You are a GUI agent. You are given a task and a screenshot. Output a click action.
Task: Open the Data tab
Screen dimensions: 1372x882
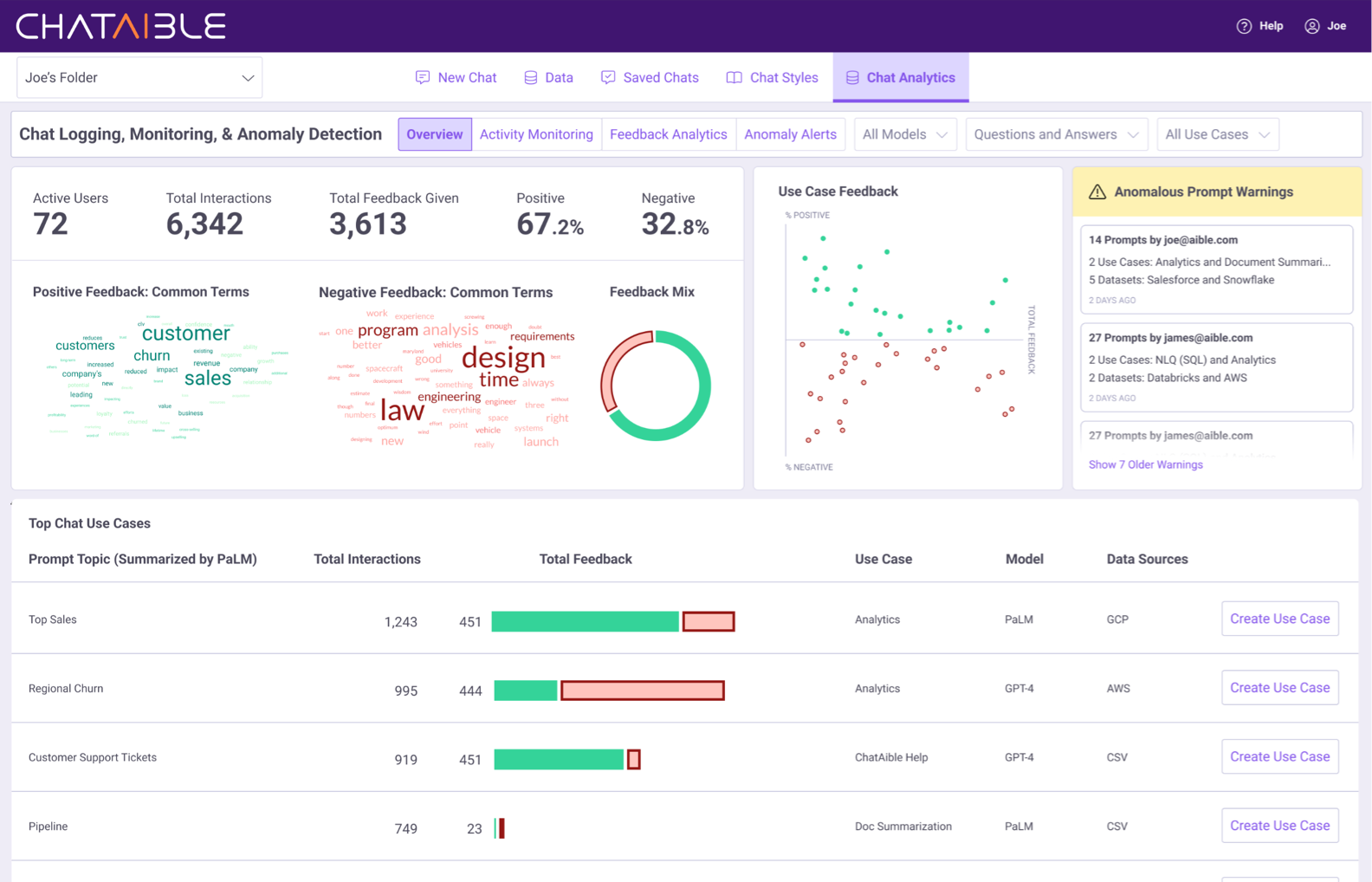pos(549,78)
